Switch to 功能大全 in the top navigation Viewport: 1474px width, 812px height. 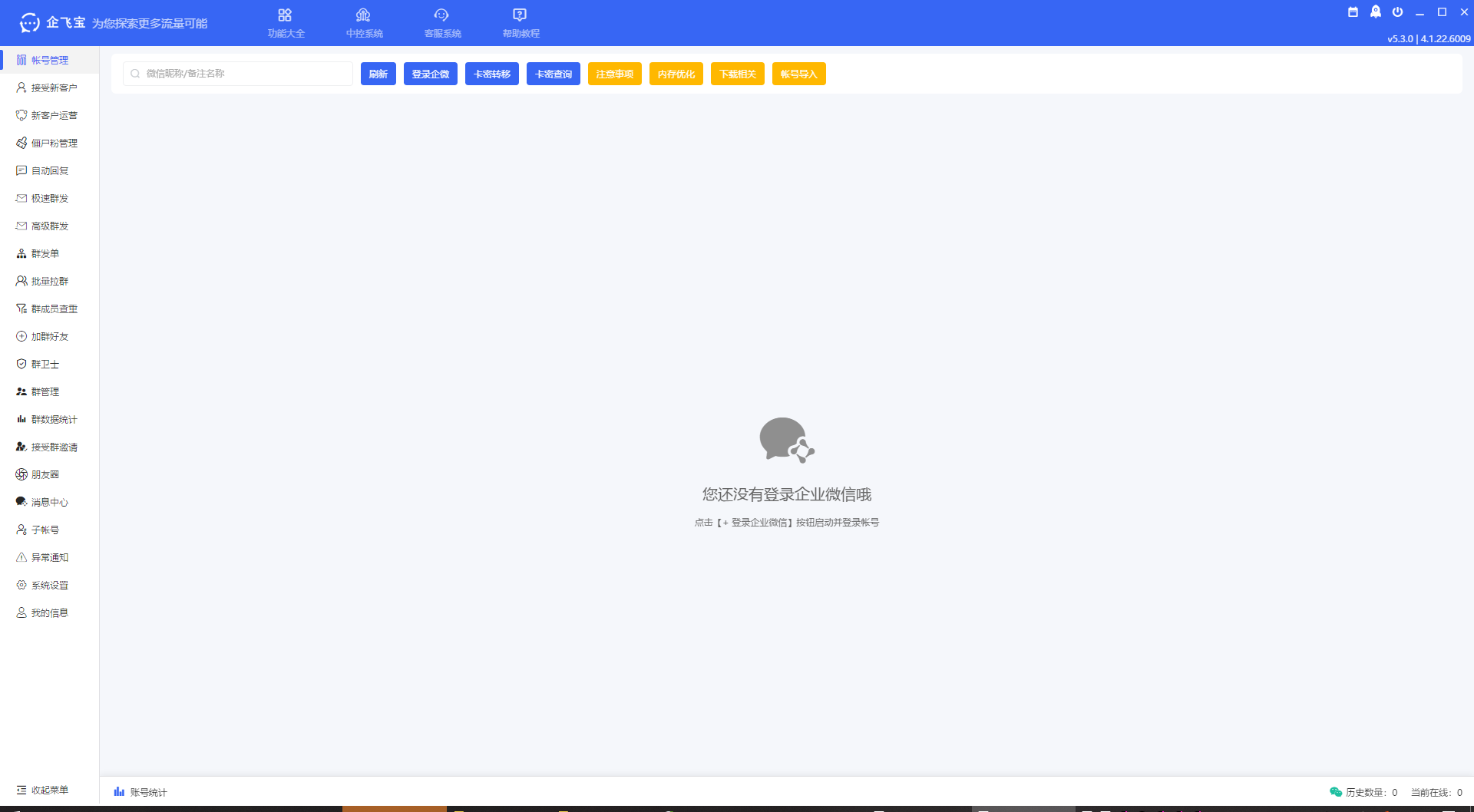click(x=286, y=21)
